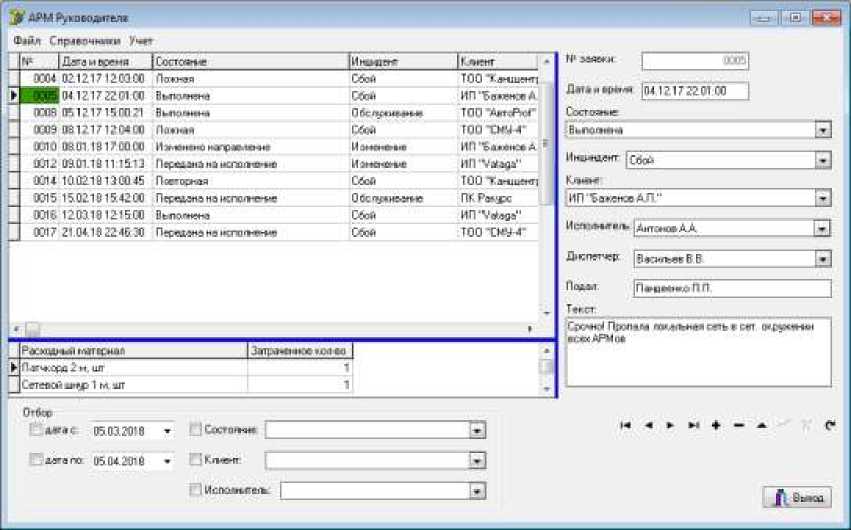Click the Расходный материал column header
The image size is (851, 530).
point(134,351)
